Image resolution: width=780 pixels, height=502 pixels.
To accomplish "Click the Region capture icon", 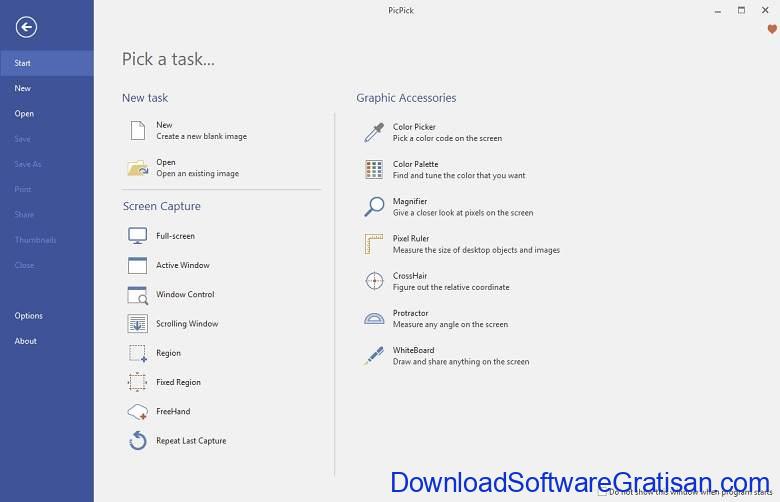I will tap(137, 353).
